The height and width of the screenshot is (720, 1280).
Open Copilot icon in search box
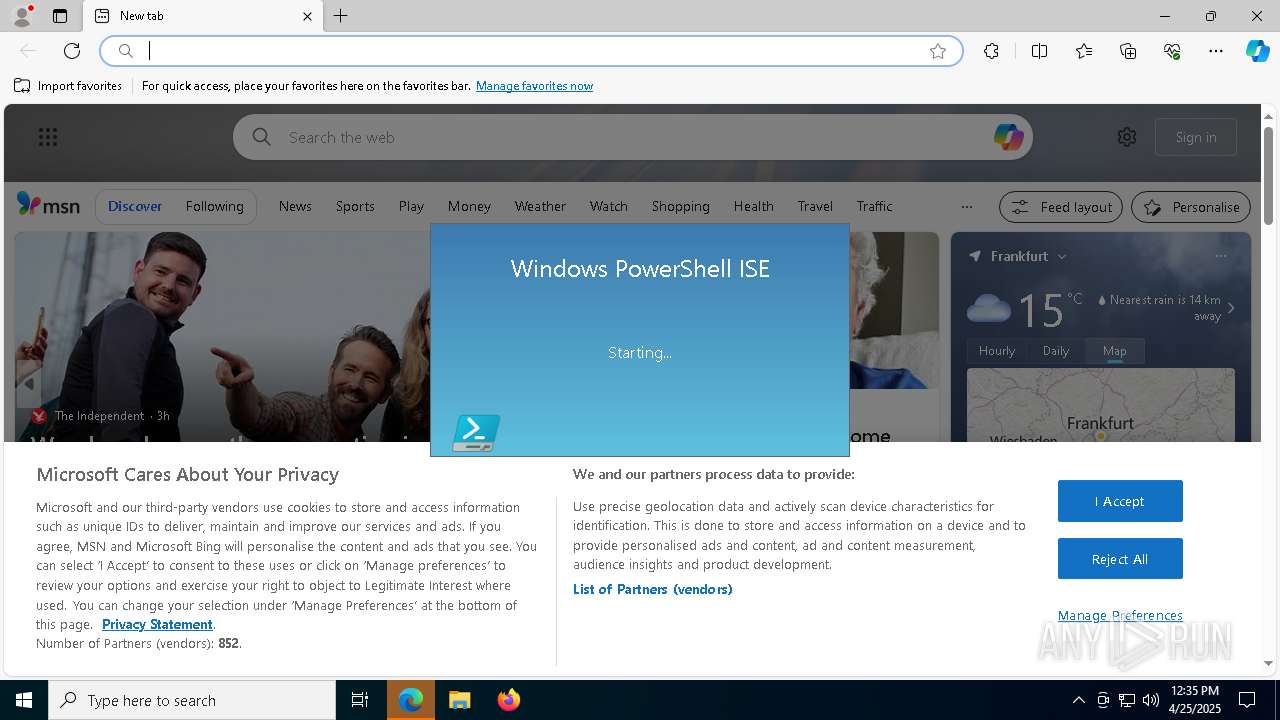point(1008,137)
